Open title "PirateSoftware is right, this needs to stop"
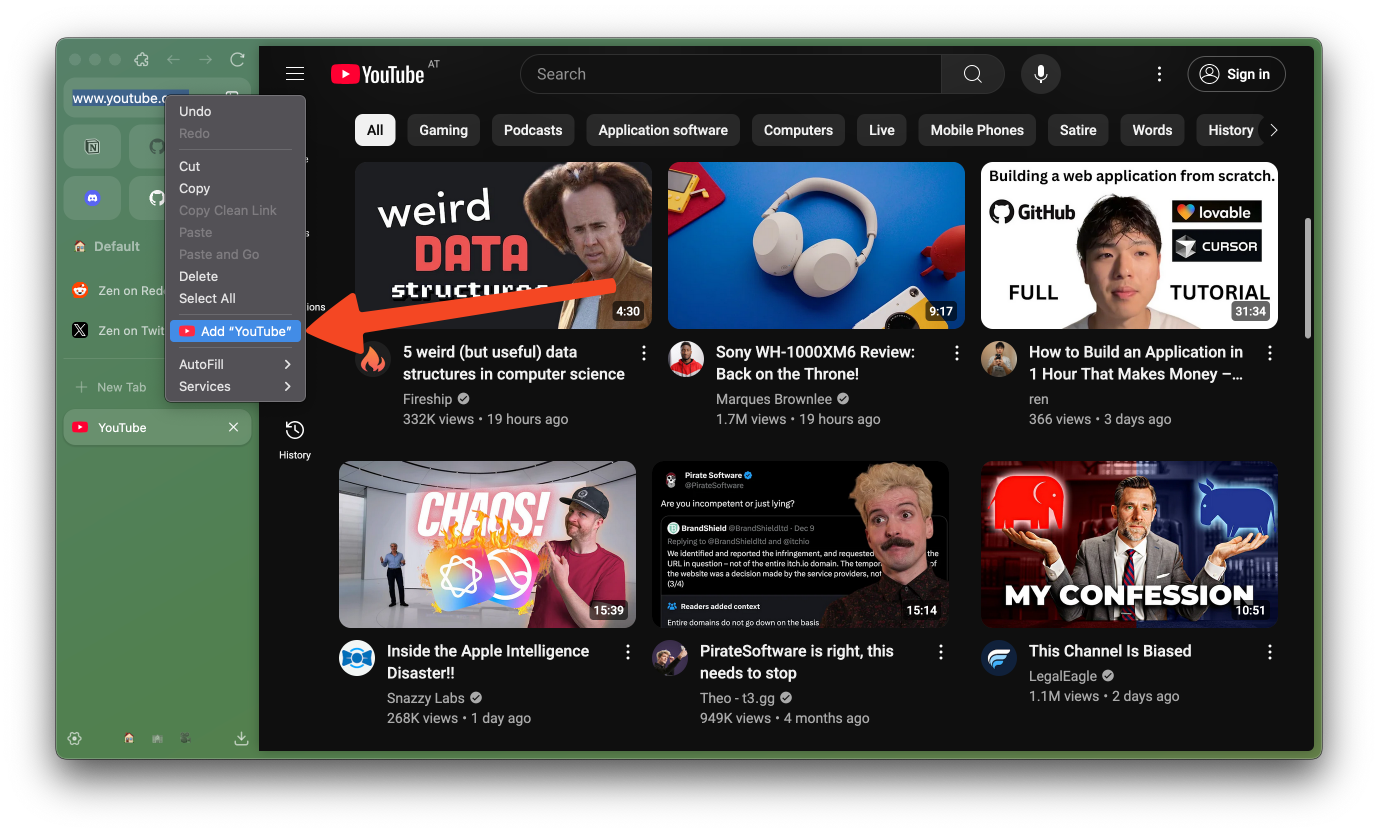1378x833 pixels. tap(797, 662)
